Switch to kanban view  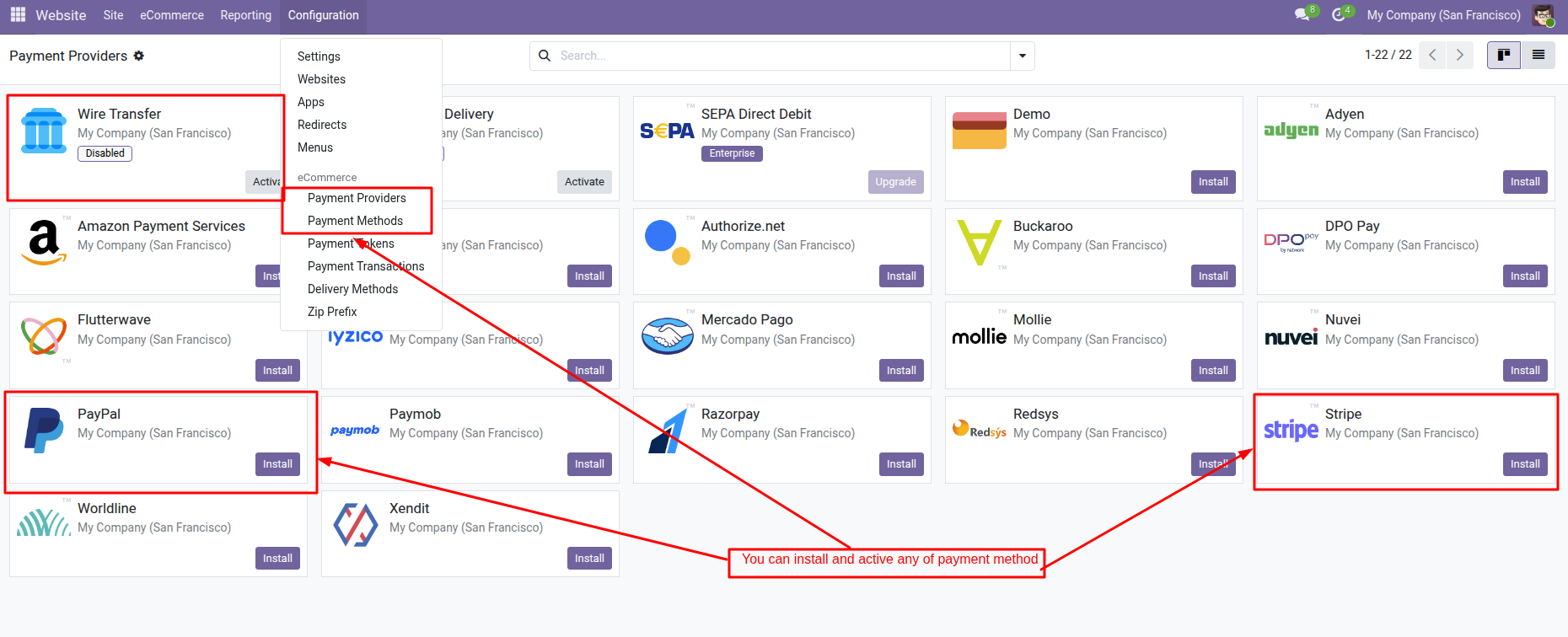[1503, 55]
